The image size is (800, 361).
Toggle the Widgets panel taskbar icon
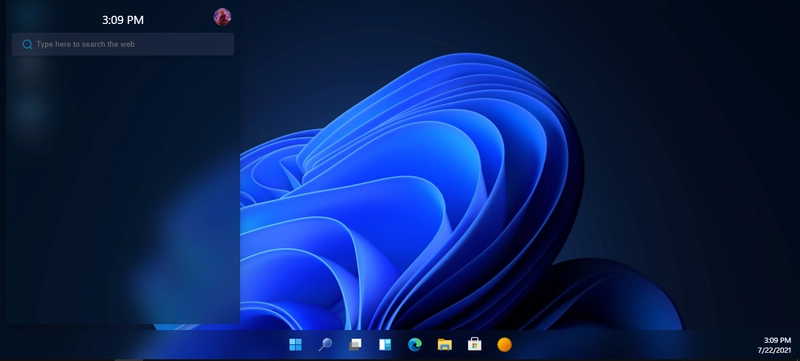385,345
